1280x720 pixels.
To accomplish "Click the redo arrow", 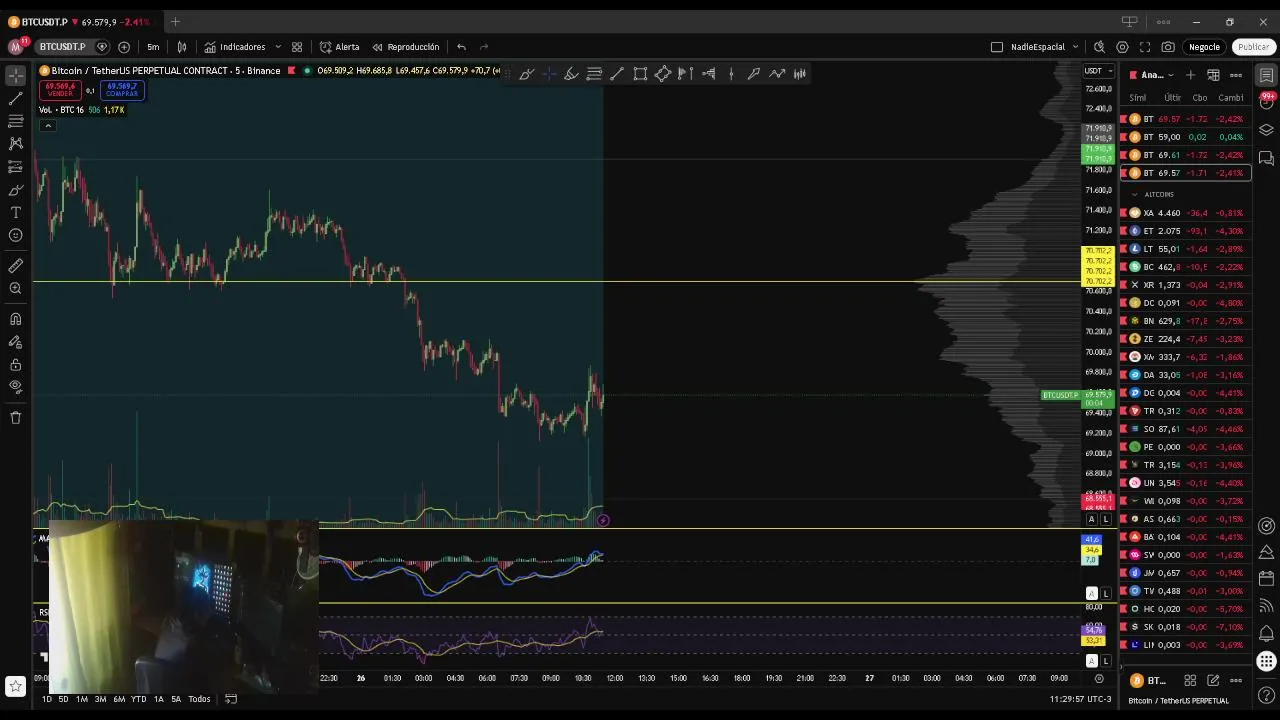I will [484, 47].
